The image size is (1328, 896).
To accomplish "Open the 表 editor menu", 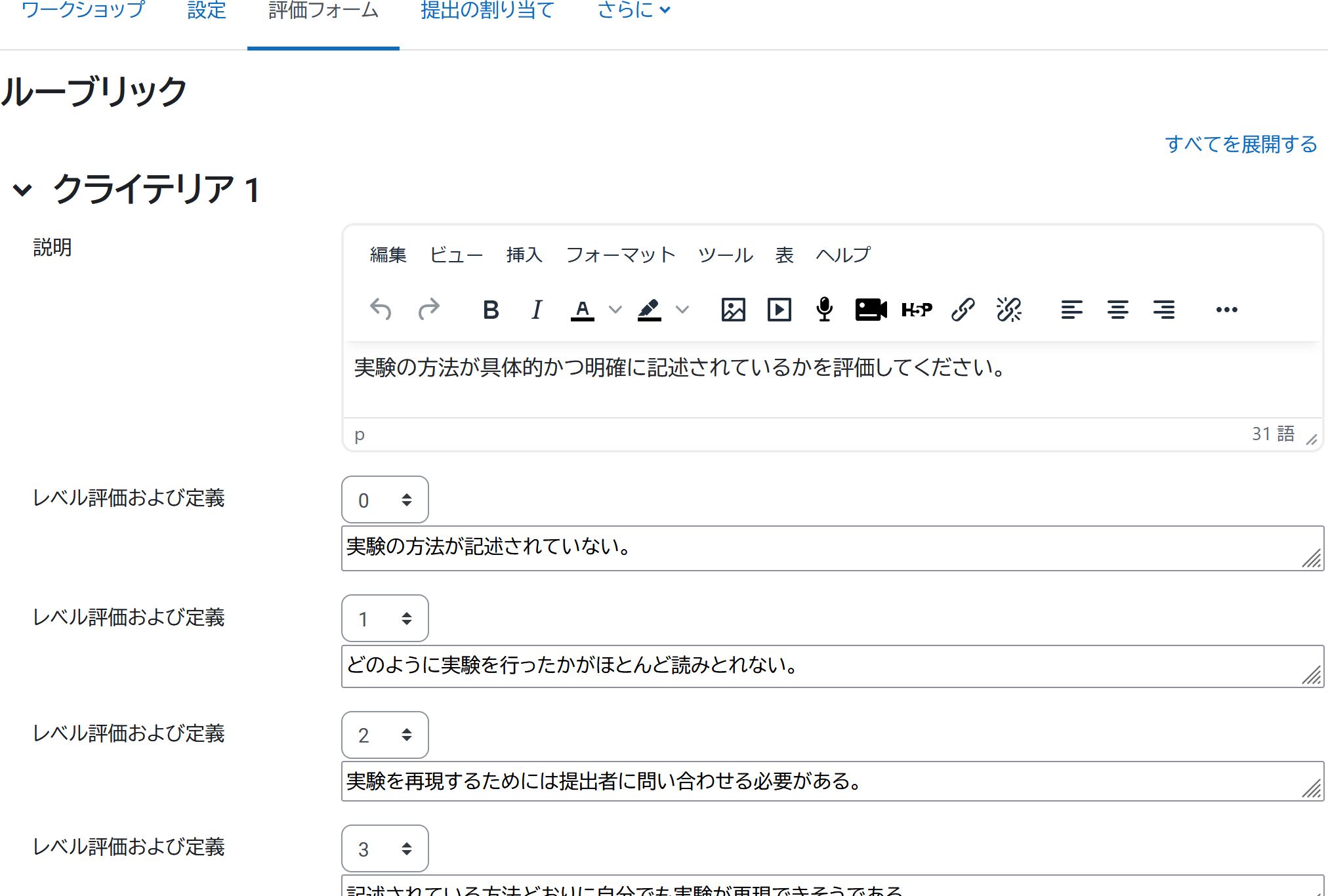I will [x=784, y=255].
